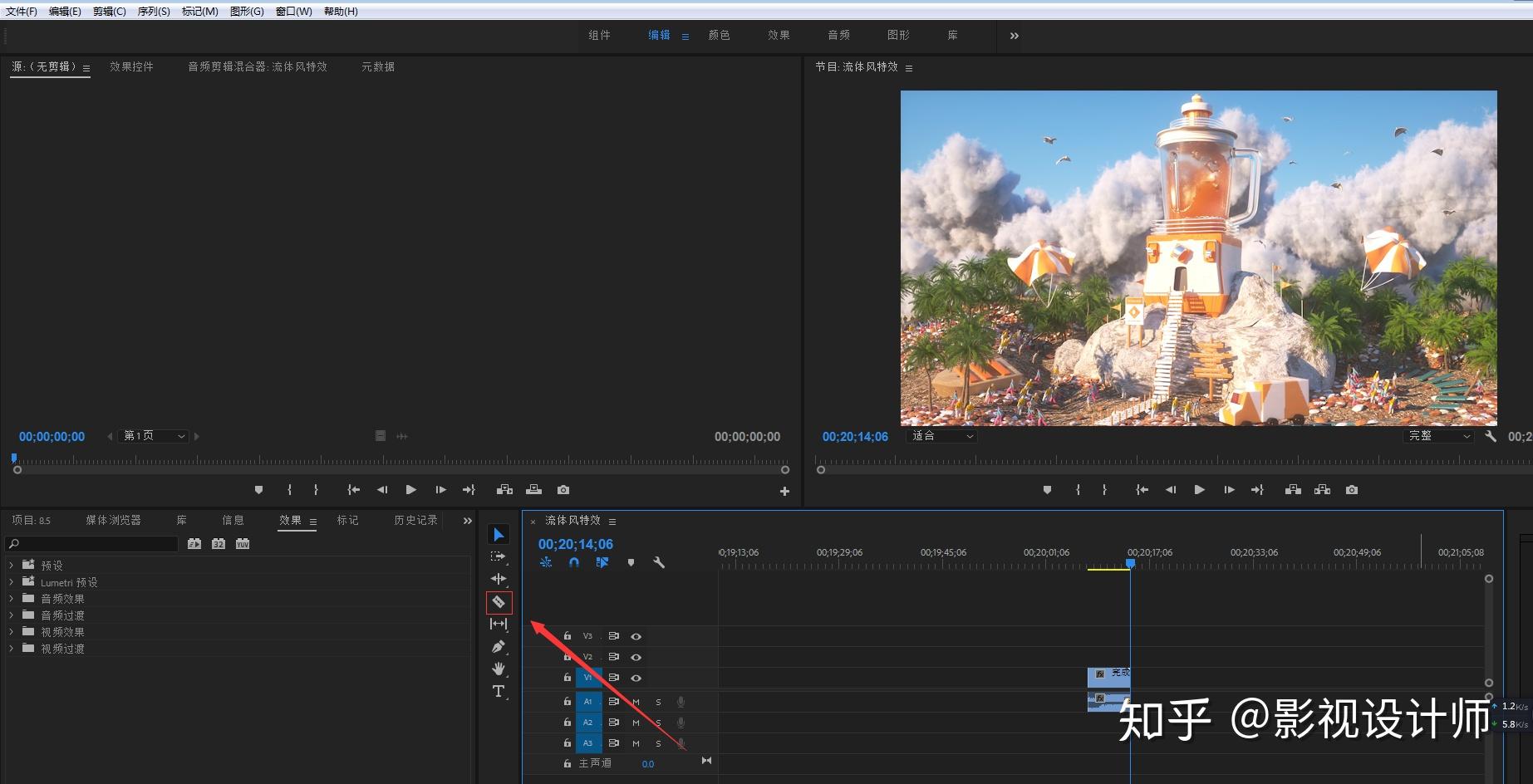Toggle V1 track output eye
This screenshot has height=784, width=1533.
point(636,678)
